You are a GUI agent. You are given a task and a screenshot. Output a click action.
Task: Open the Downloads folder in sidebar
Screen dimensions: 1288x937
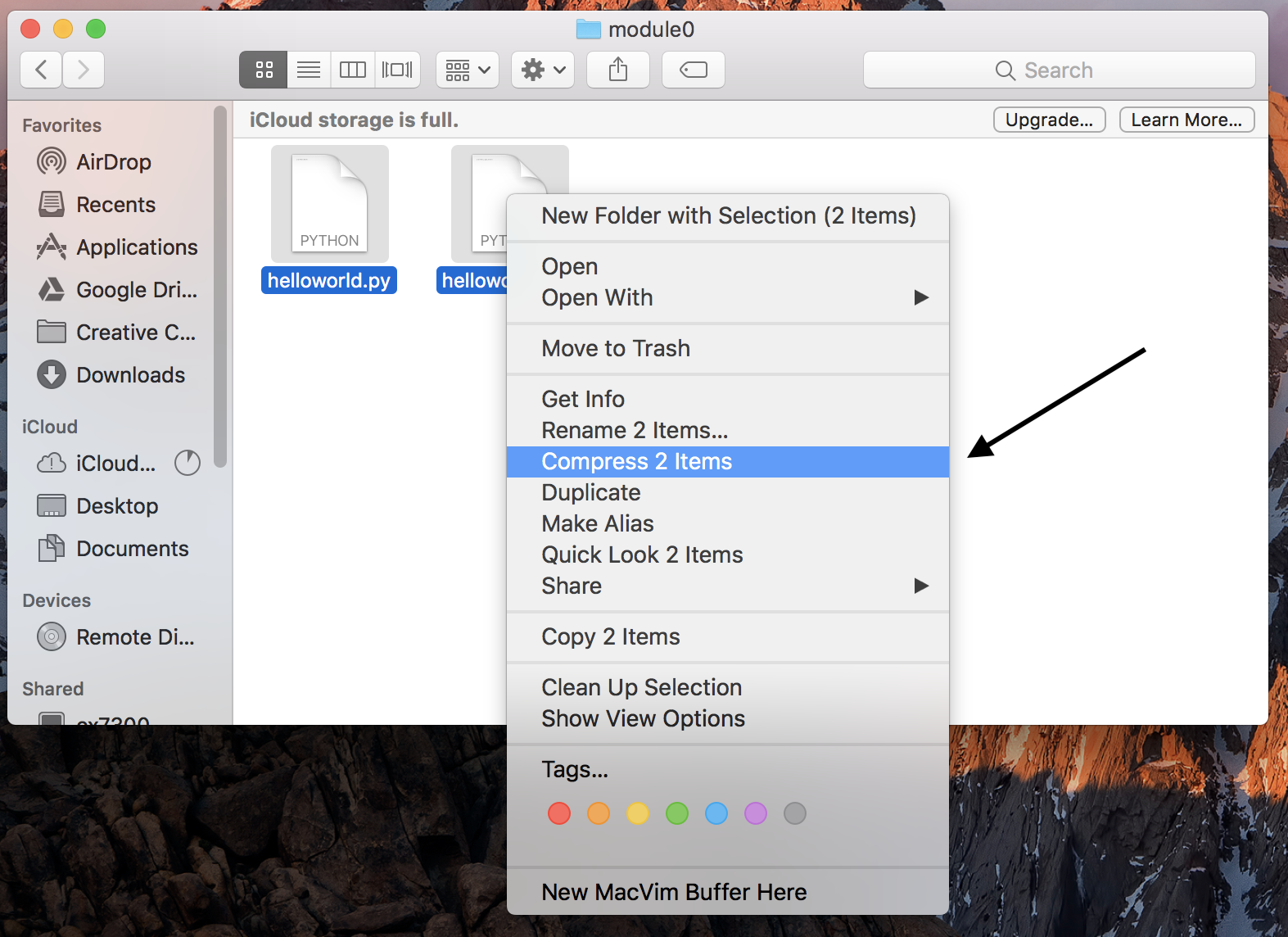(130, 375)
